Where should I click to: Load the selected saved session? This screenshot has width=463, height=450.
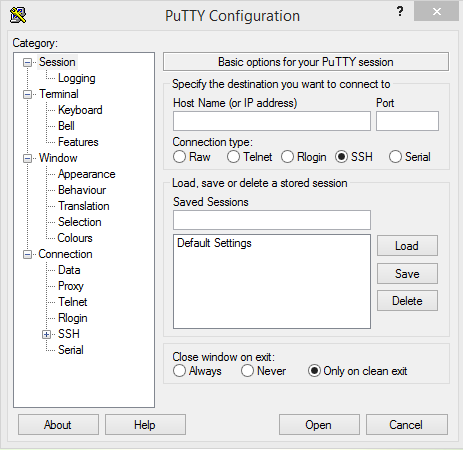pyautogui.click(x=407, y=246)
